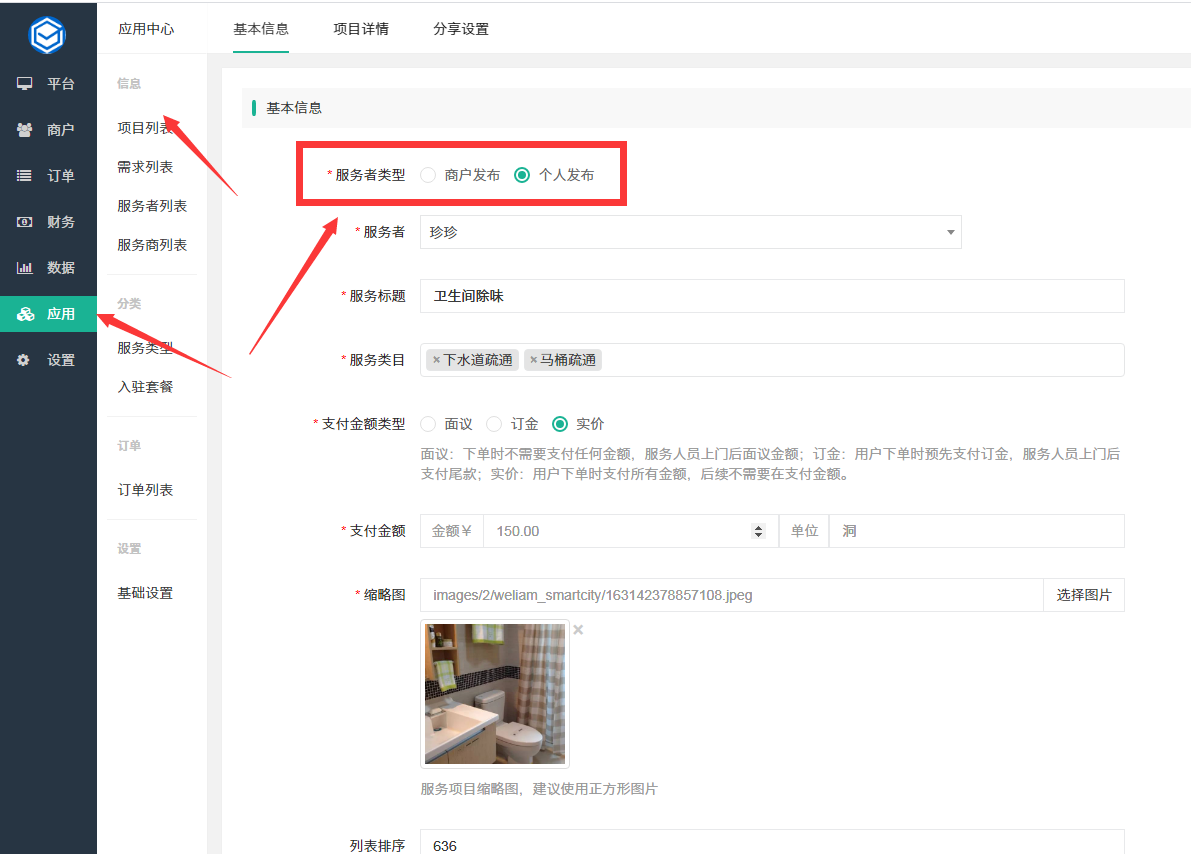Select the 个人发布 radio option
The image size is (1191, 854).
pos(522,175)
